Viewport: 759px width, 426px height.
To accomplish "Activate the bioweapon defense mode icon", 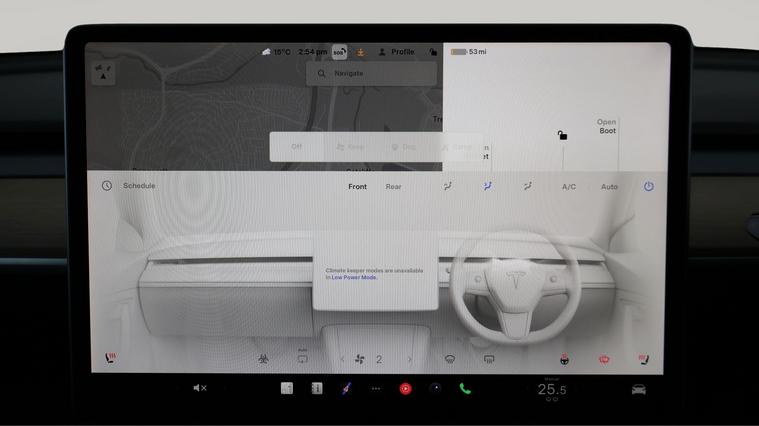I will point(263,359).
